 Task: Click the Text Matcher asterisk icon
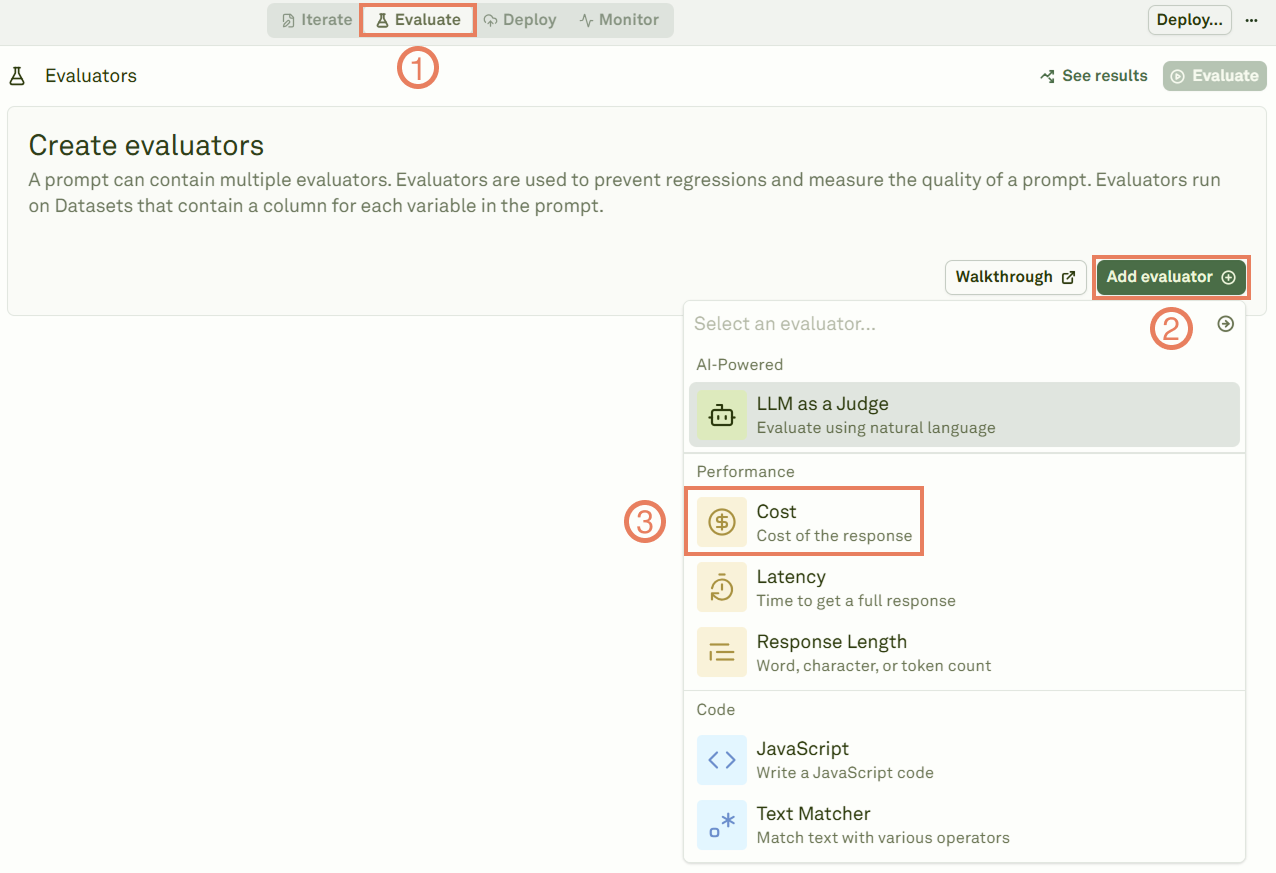pyautogui.click(x=721, y=825)
